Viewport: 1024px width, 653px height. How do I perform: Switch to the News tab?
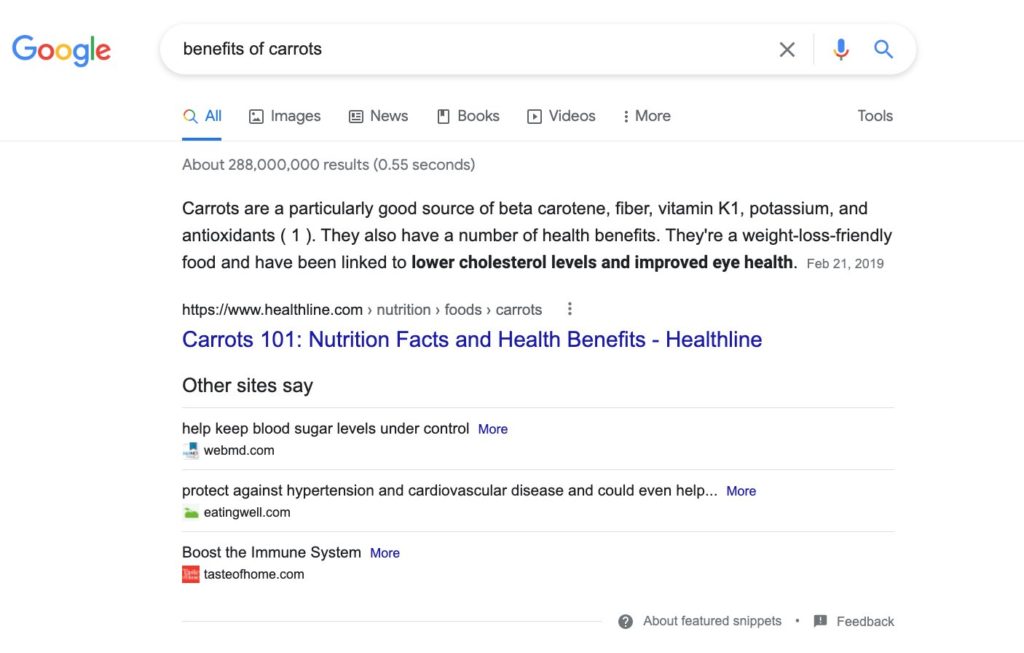point(378,116)
